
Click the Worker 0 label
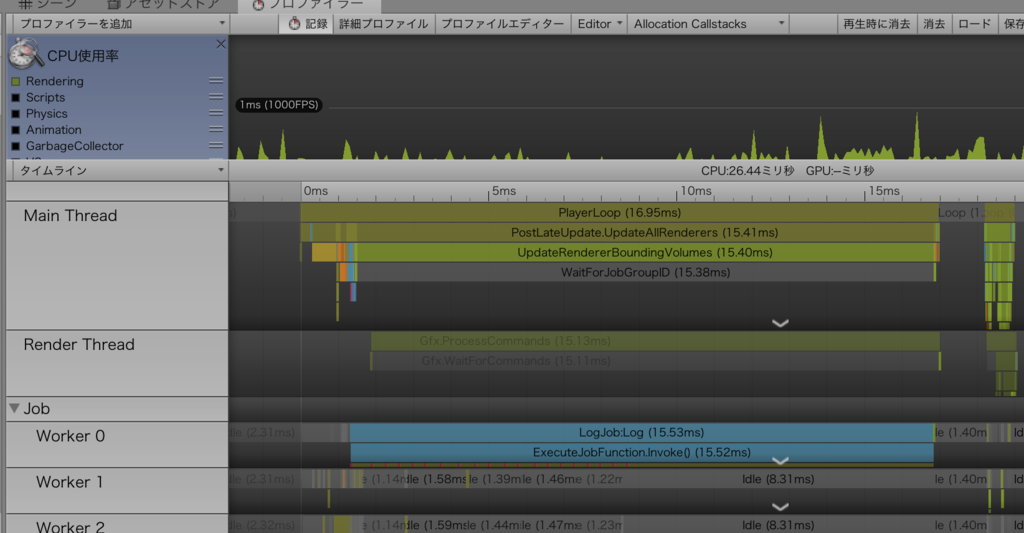tap(71, 436)
